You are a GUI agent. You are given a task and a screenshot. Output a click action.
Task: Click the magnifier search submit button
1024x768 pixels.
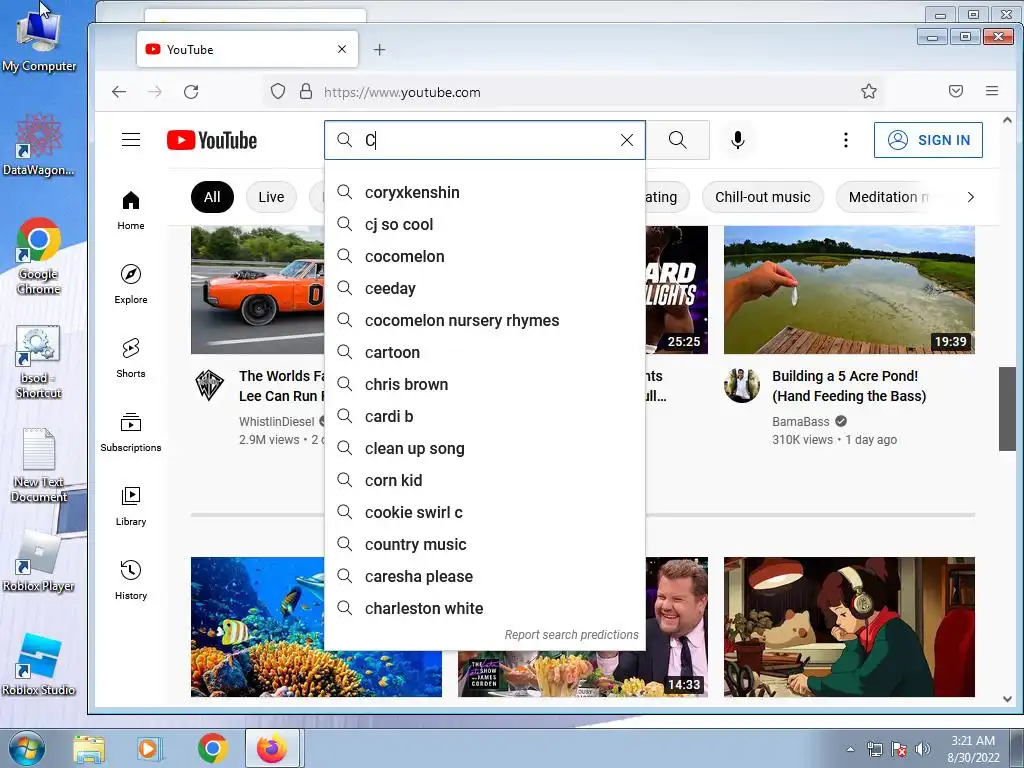[677, 140]
